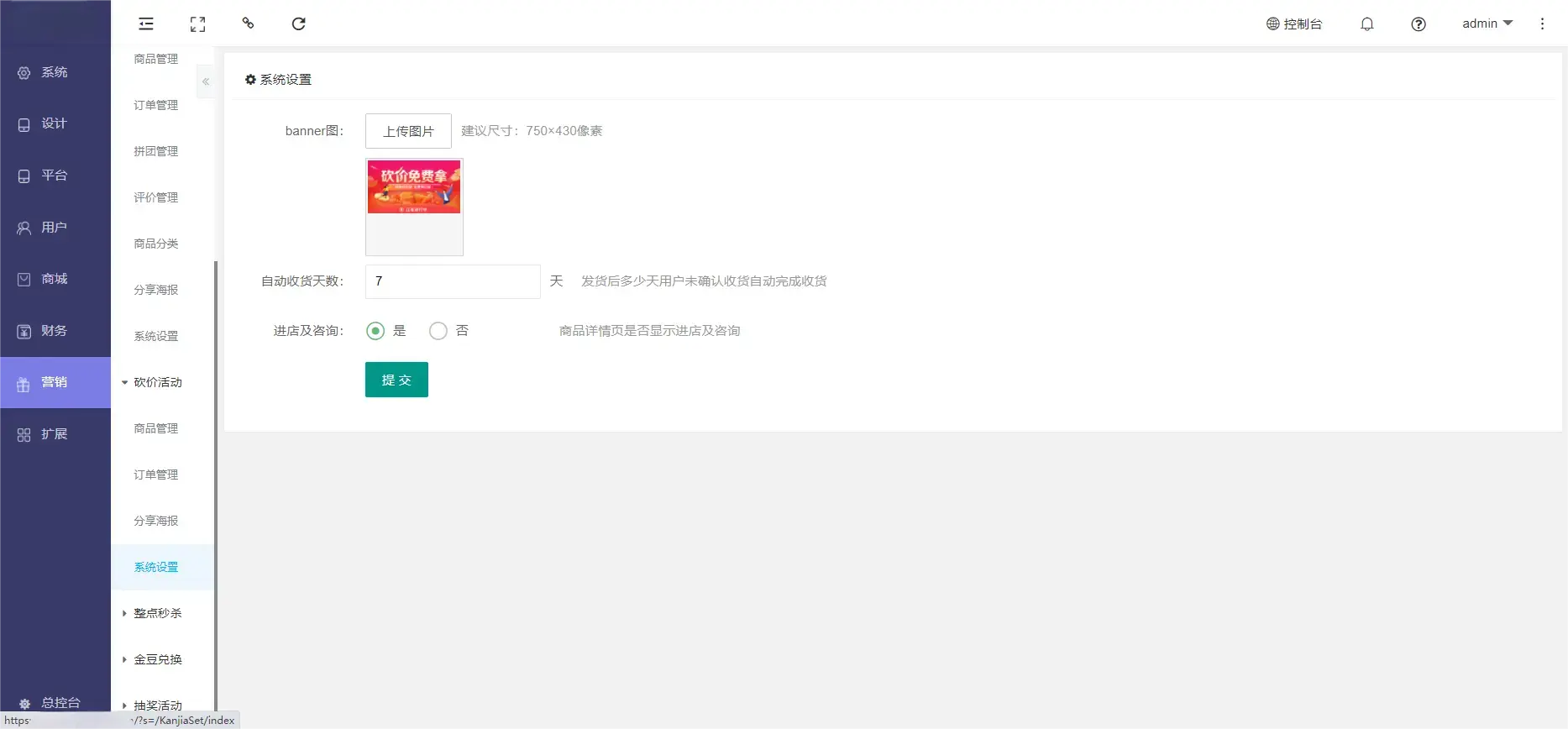Click the 提交 submit button
Viewport: 1568px width, 729px height.
pos(396,380)
